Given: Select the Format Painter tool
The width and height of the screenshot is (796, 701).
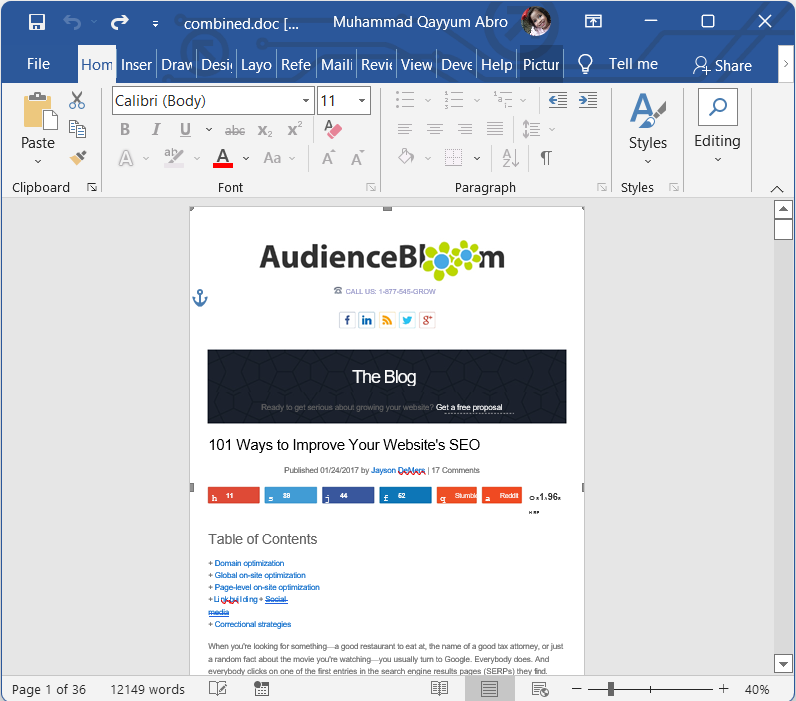Looking at the screenshot, I should 78,157.
